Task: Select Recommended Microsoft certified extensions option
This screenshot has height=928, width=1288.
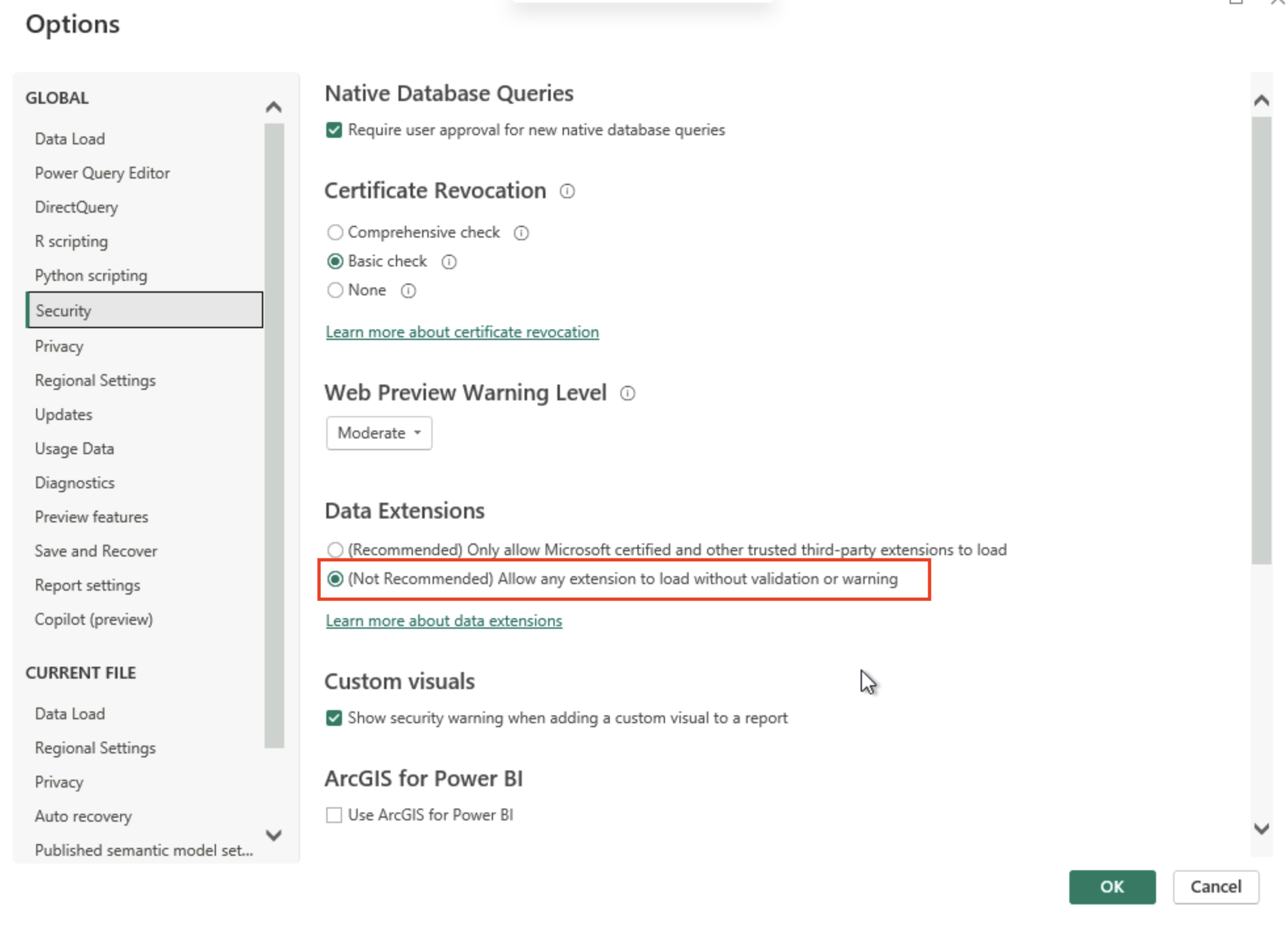Action: point(335,549)
